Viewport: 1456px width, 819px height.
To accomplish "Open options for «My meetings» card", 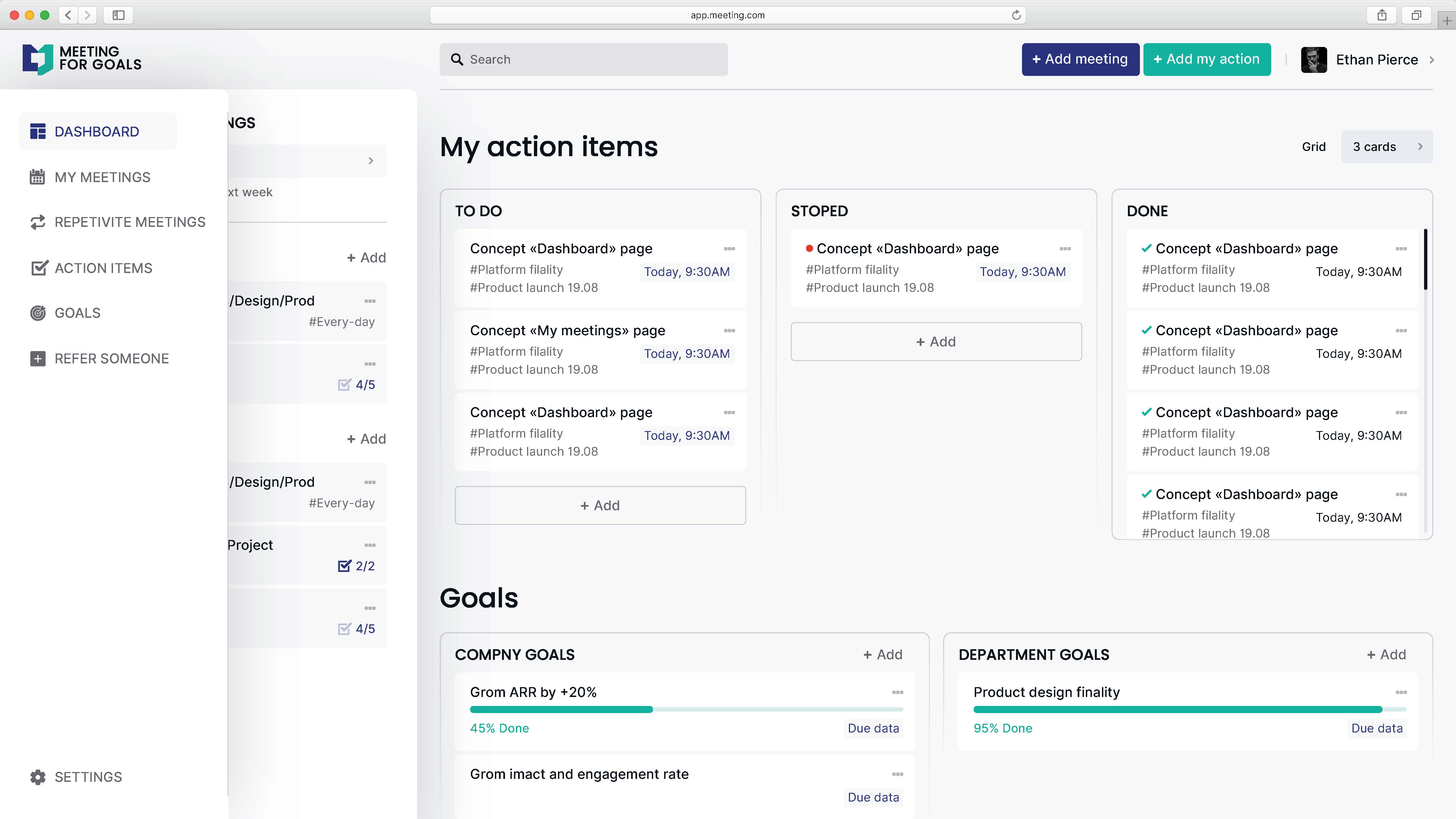I will pyautogui.click(x=729, y=331).
